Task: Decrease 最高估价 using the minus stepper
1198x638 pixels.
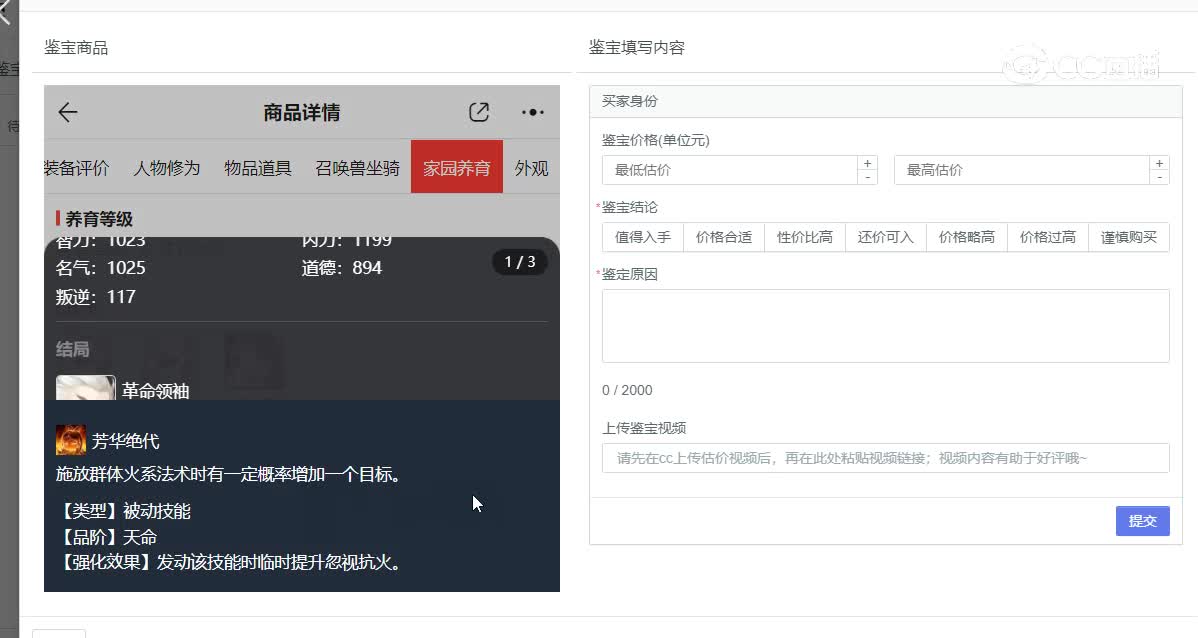Action: pos(1159,177)
